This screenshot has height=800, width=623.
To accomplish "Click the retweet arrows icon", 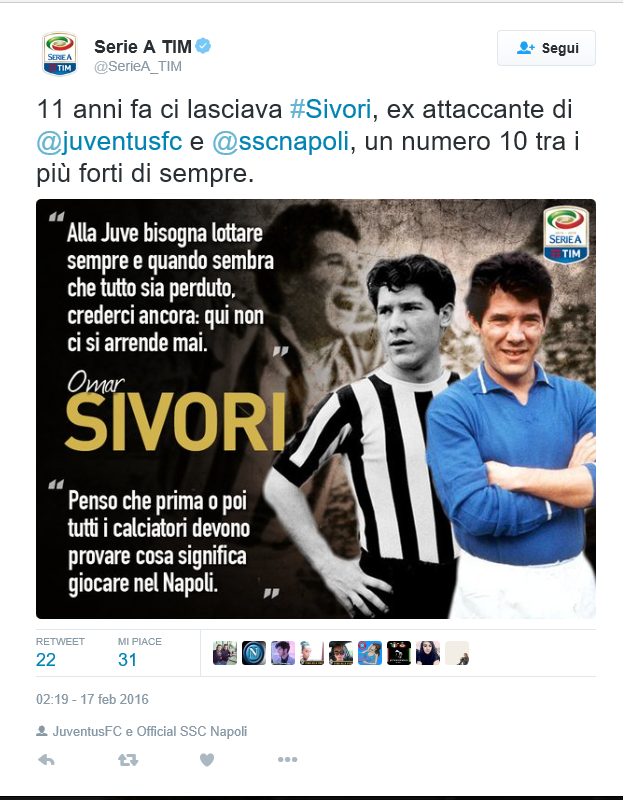I will pos(128,760).
